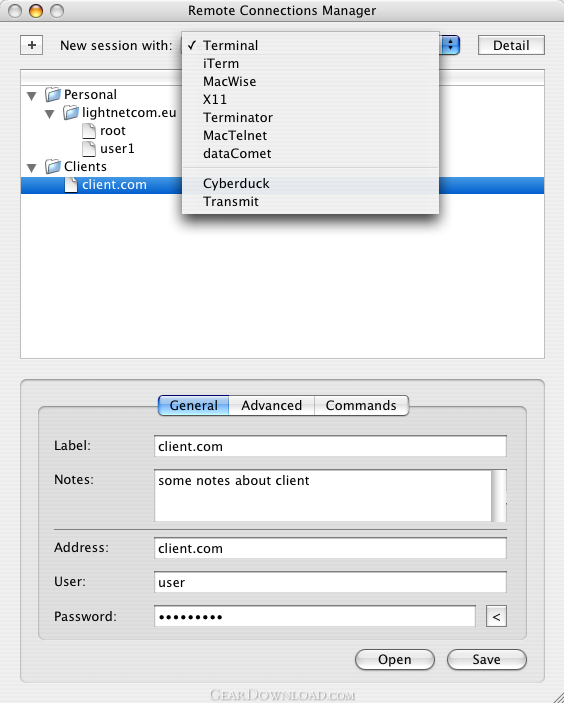Select the lightnetcom.eu folder icon
Image resolution: width=564 pixels, height=703 pixels.
[x=71, y=113]
